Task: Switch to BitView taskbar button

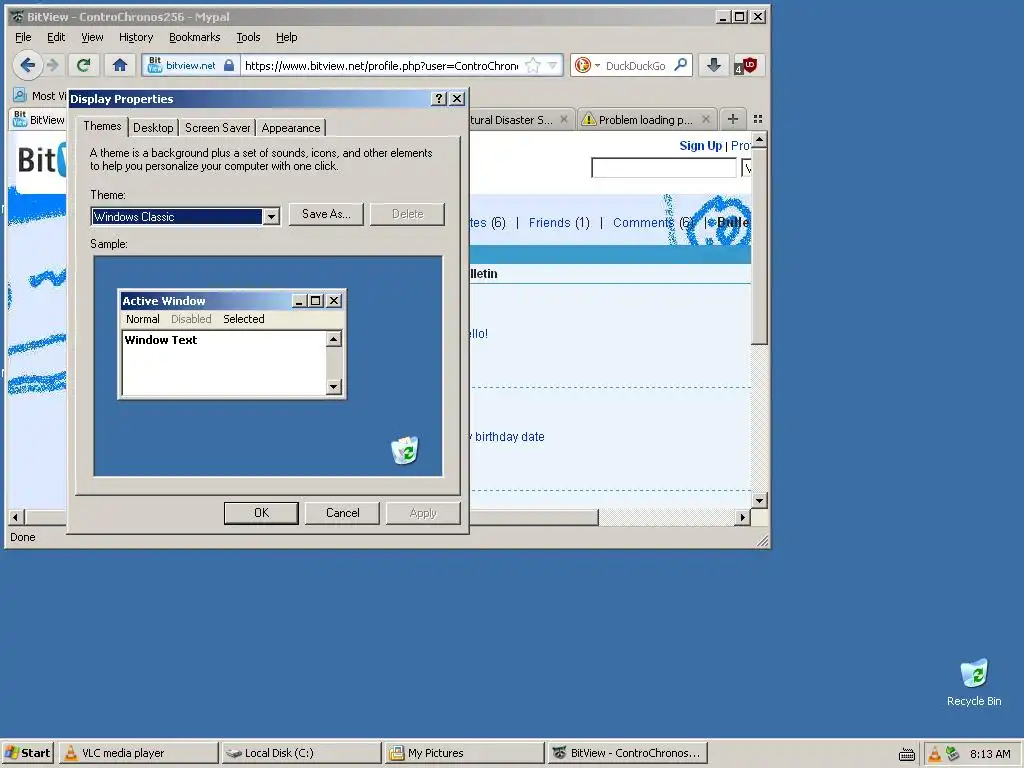Action: click(628, 753)
